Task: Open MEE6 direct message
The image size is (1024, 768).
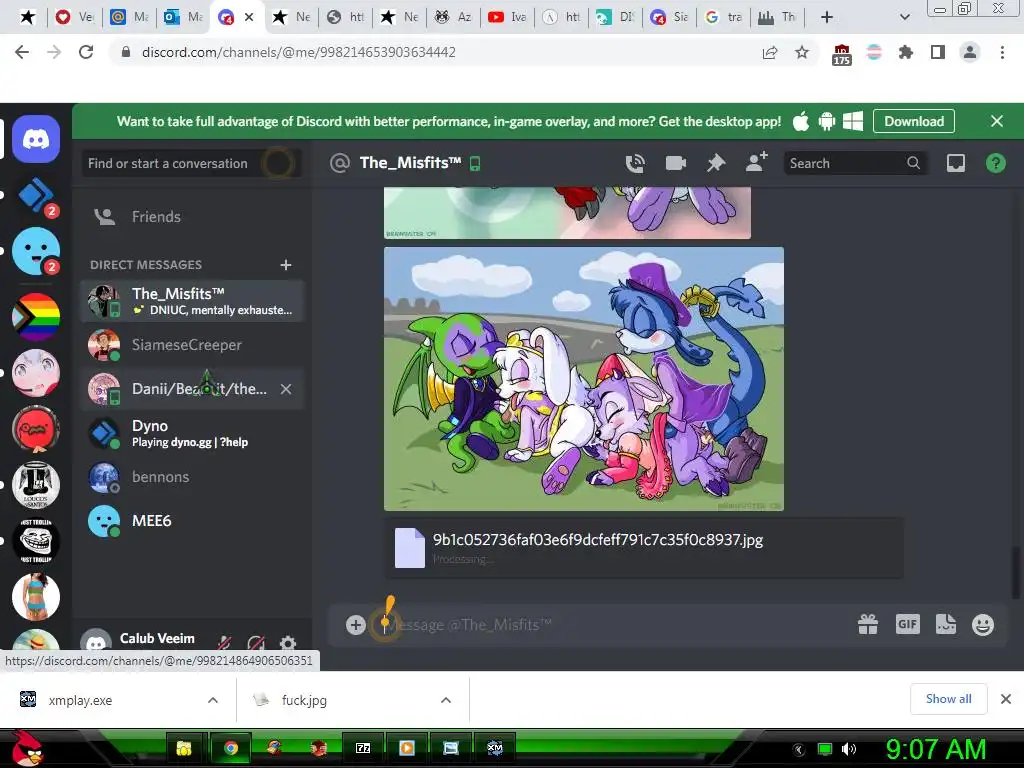Action: pyautogui.click(x=192, y=520)
